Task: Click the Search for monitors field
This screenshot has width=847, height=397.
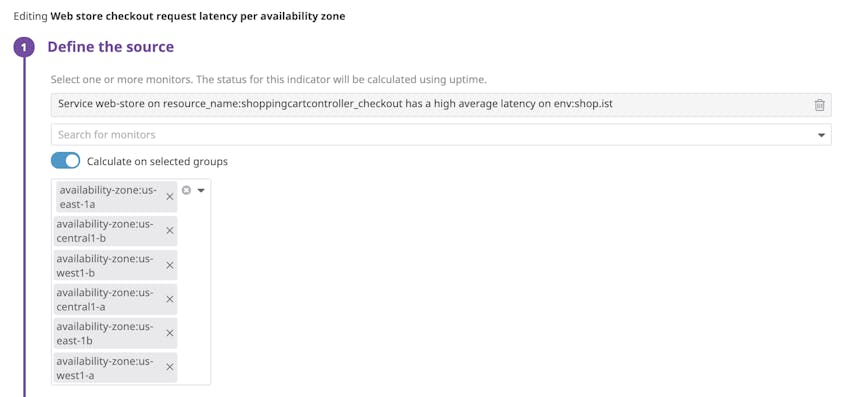Action: [441, 134]
